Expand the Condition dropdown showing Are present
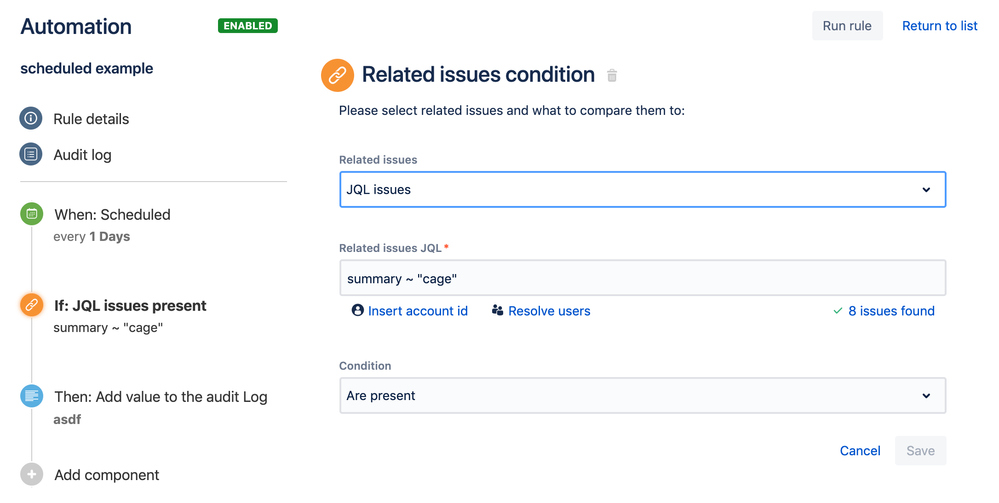Screen dimensions: 999x503 point(642,396)
